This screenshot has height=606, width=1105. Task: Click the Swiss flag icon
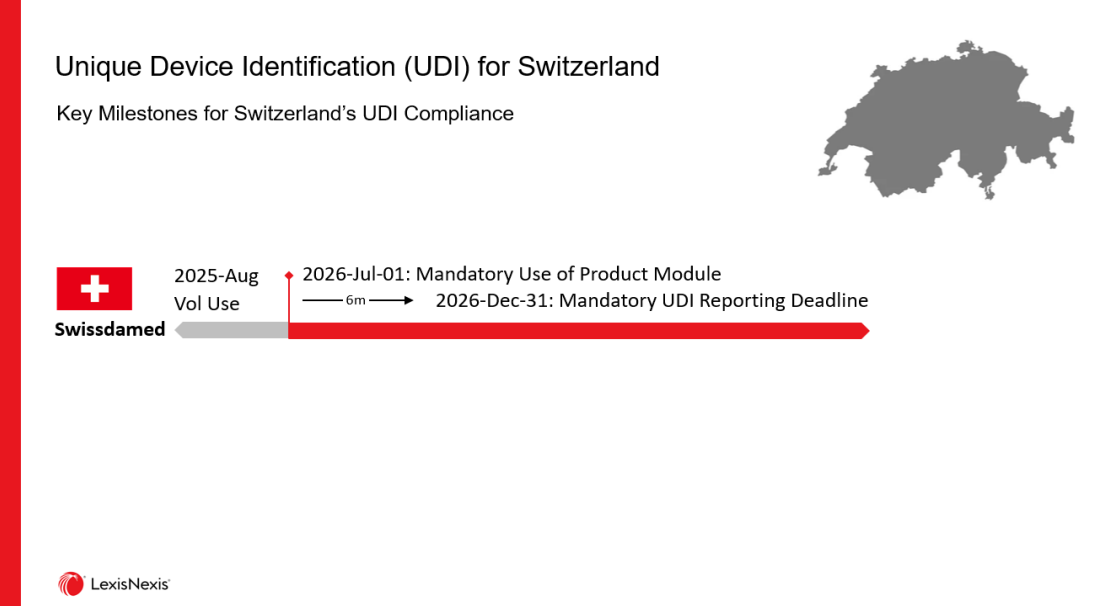click(x=94, y=289)
